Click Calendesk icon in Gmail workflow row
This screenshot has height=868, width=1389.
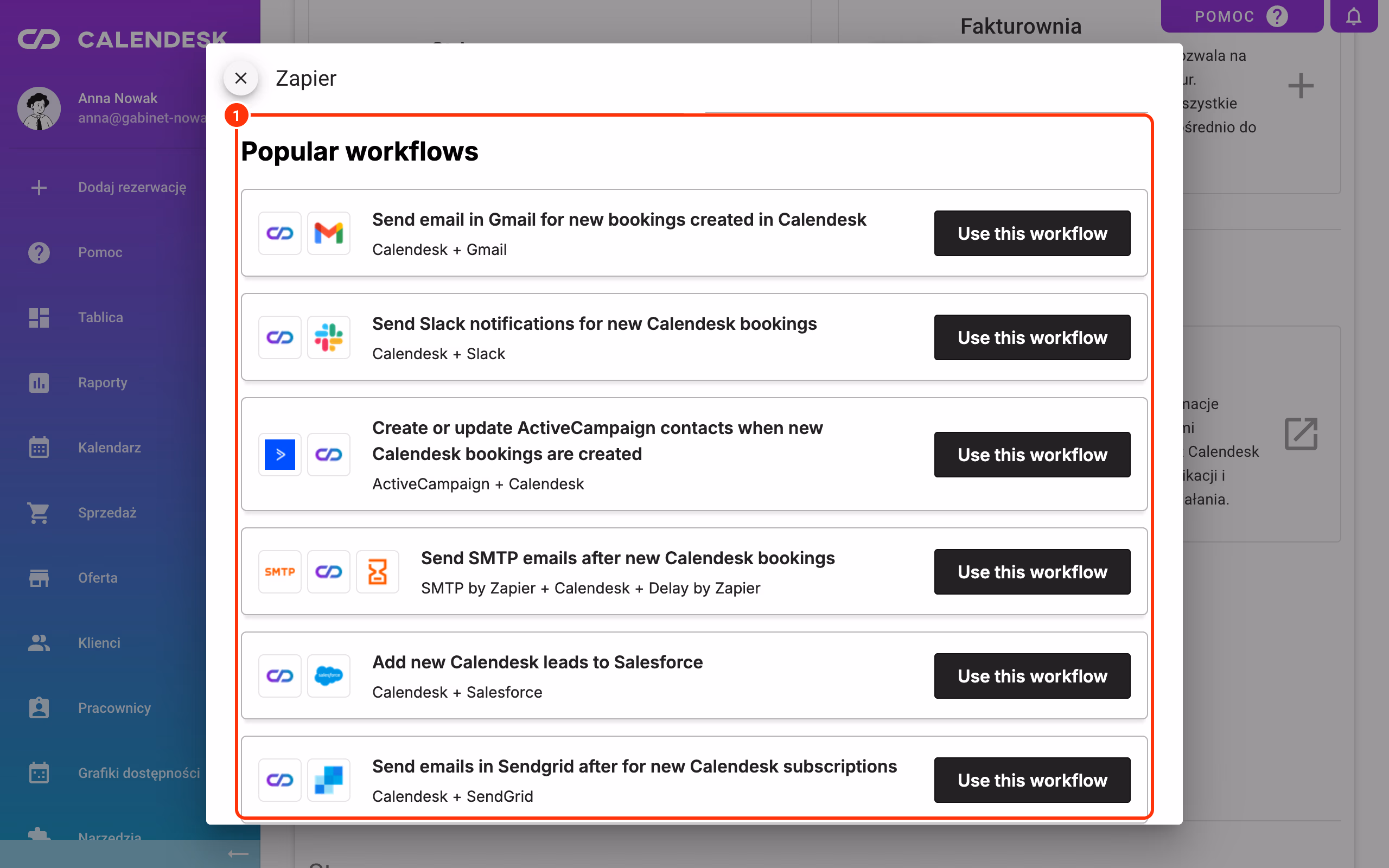279,233
